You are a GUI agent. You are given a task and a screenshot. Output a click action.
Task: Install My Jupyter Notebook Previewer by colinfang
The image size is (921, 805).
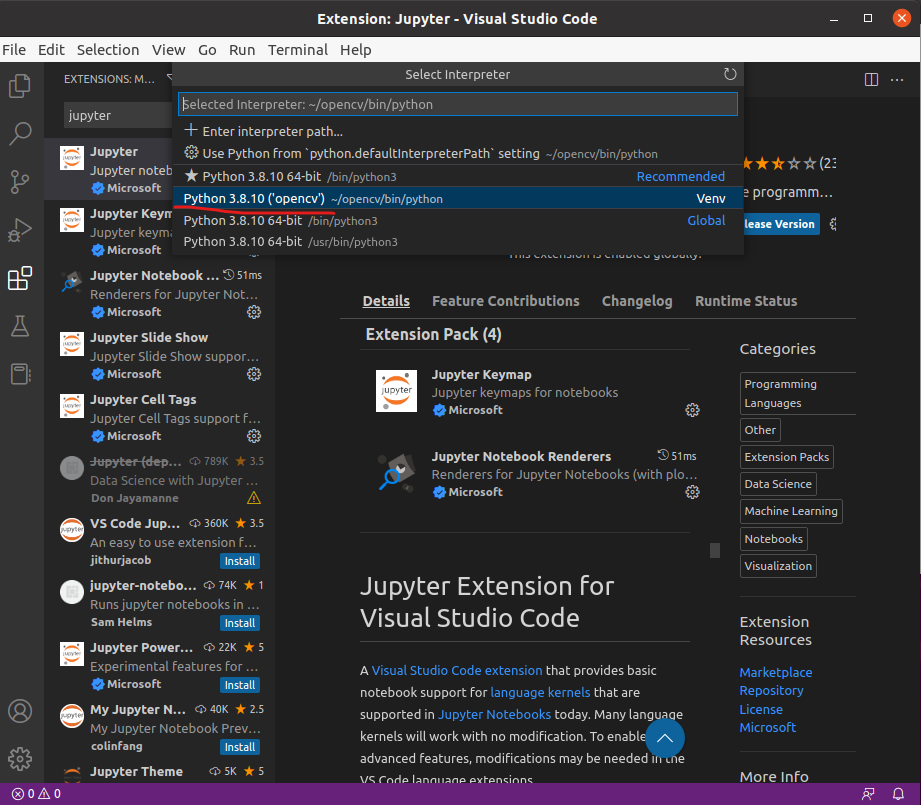240,747
